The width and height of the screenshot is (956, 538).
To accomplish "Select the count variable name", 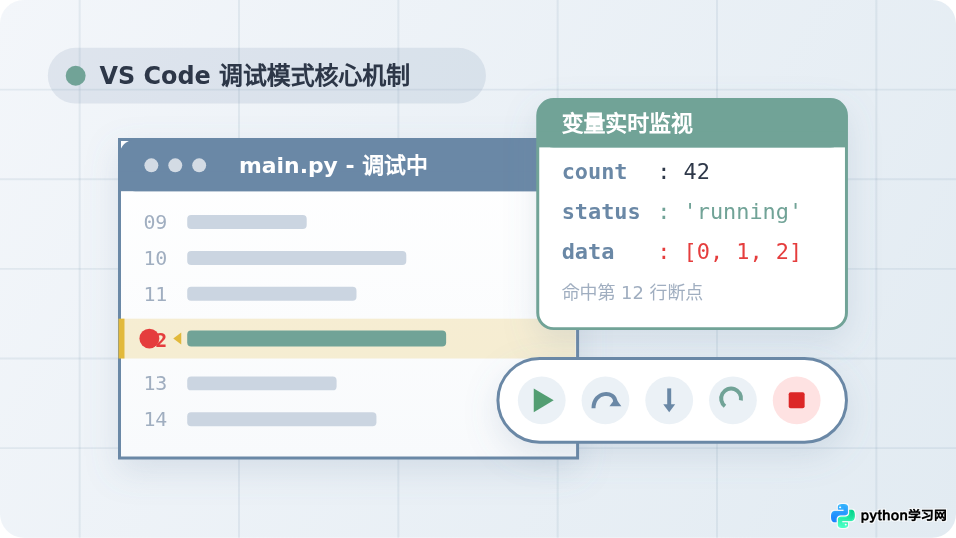I will [594, 172].
